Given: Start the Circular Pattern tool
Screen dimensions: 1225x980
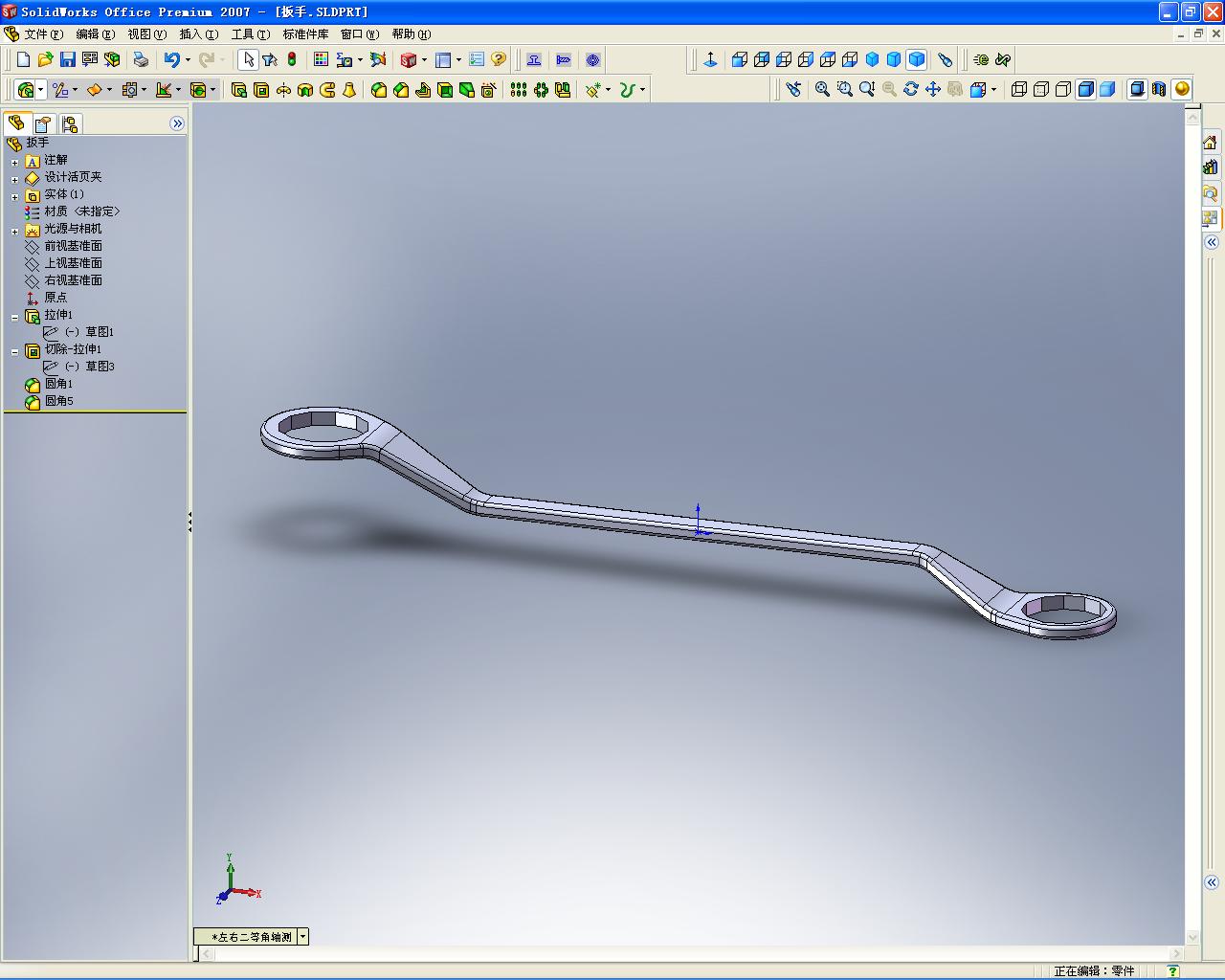Looking at the screenshot, I should coord(541,90).
